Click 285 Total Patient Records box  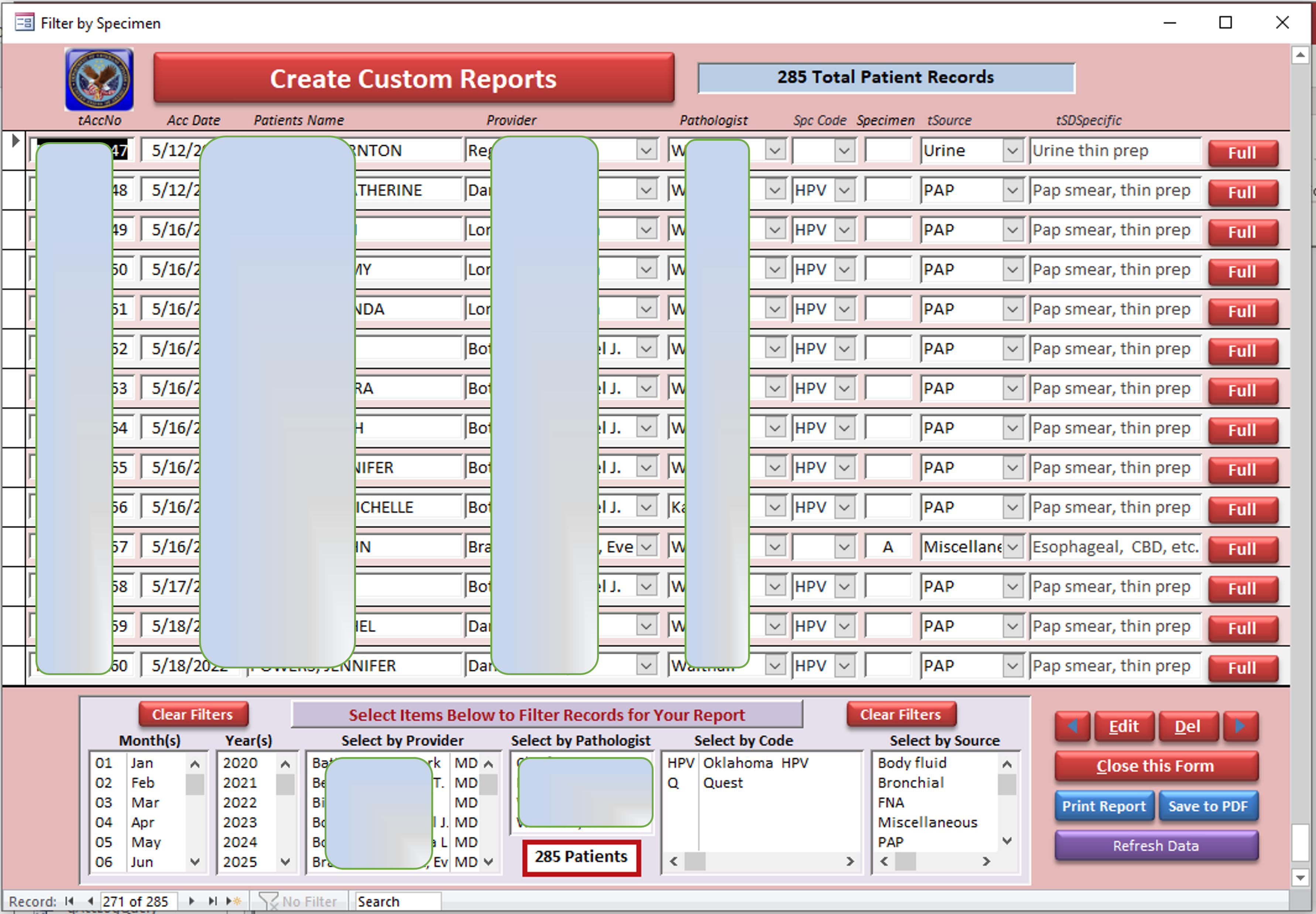886,77
